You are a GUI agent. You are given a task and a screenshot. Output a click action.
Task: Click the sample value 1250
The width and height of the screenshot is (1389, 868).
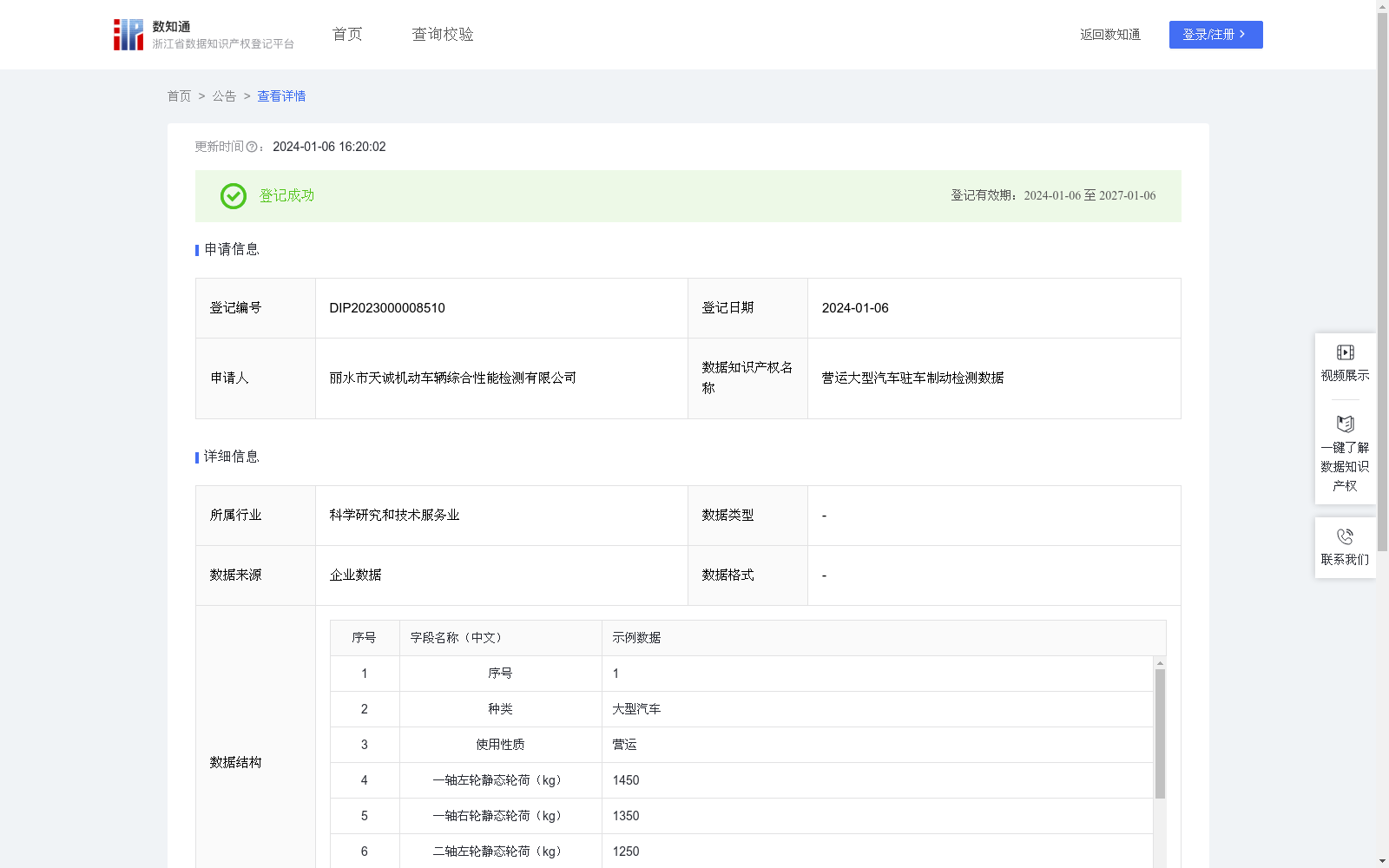click(626, 852)
